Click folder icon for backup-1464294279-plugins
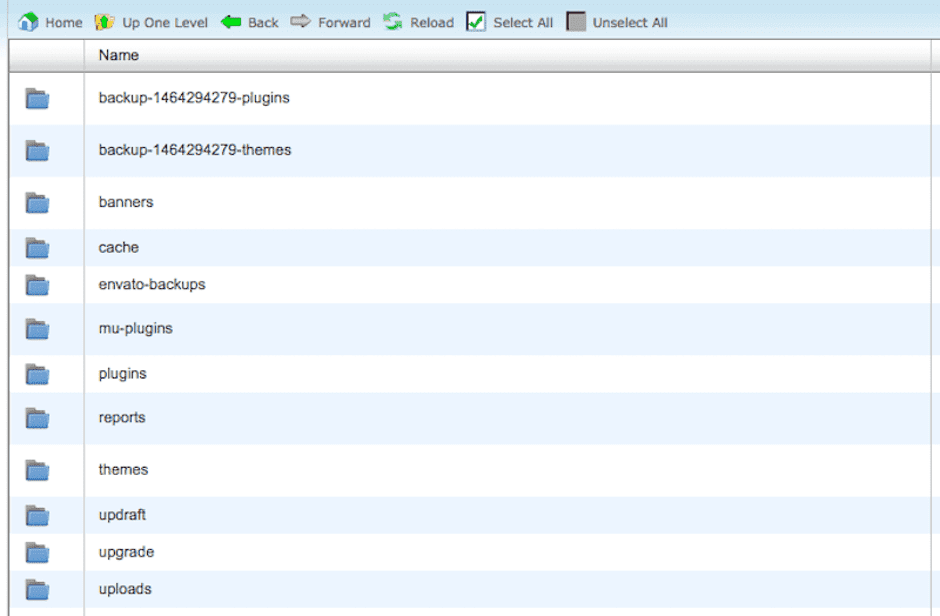 tap(37, 98)
